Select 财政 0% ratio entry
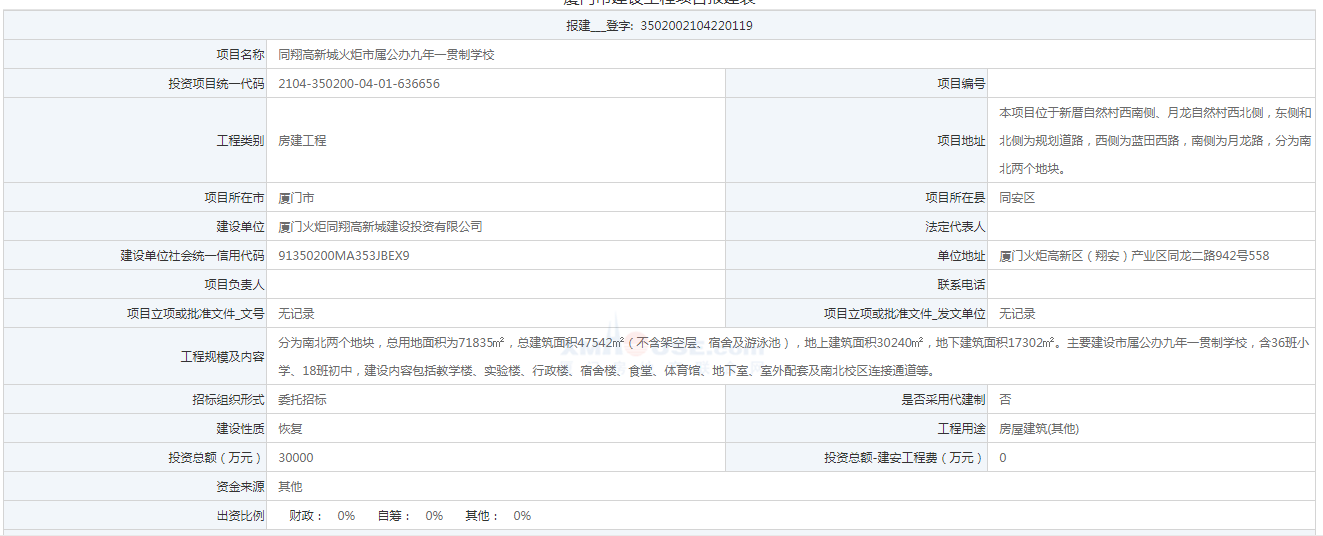Screen dimensions: 1323x536 pyautogui.click(x=322, y=516)
